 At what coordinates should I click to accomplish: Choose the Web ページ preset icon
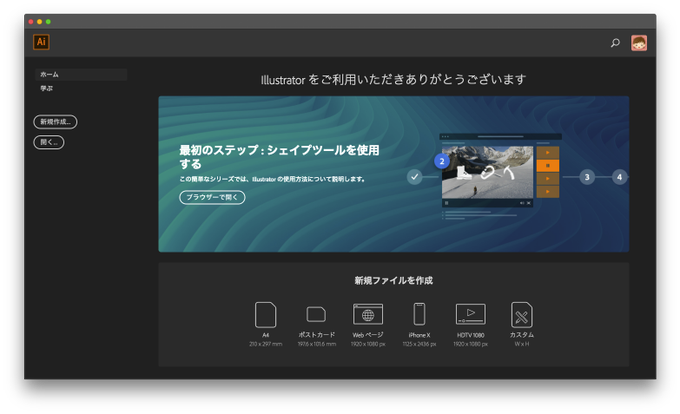click(x=368, y=314)
